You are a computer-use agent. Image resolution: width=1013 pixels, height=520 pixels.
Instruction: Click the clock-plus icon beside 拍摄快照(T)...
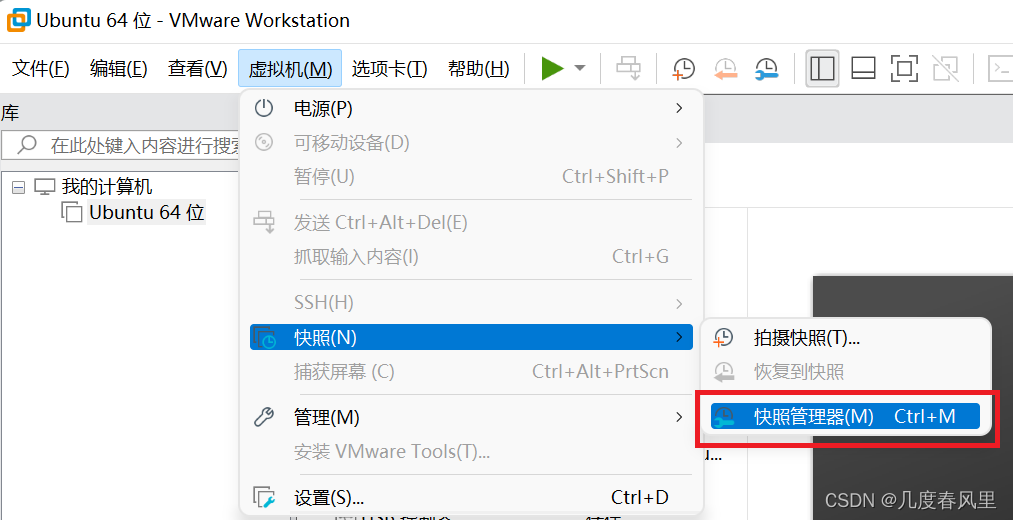point(724,337)
